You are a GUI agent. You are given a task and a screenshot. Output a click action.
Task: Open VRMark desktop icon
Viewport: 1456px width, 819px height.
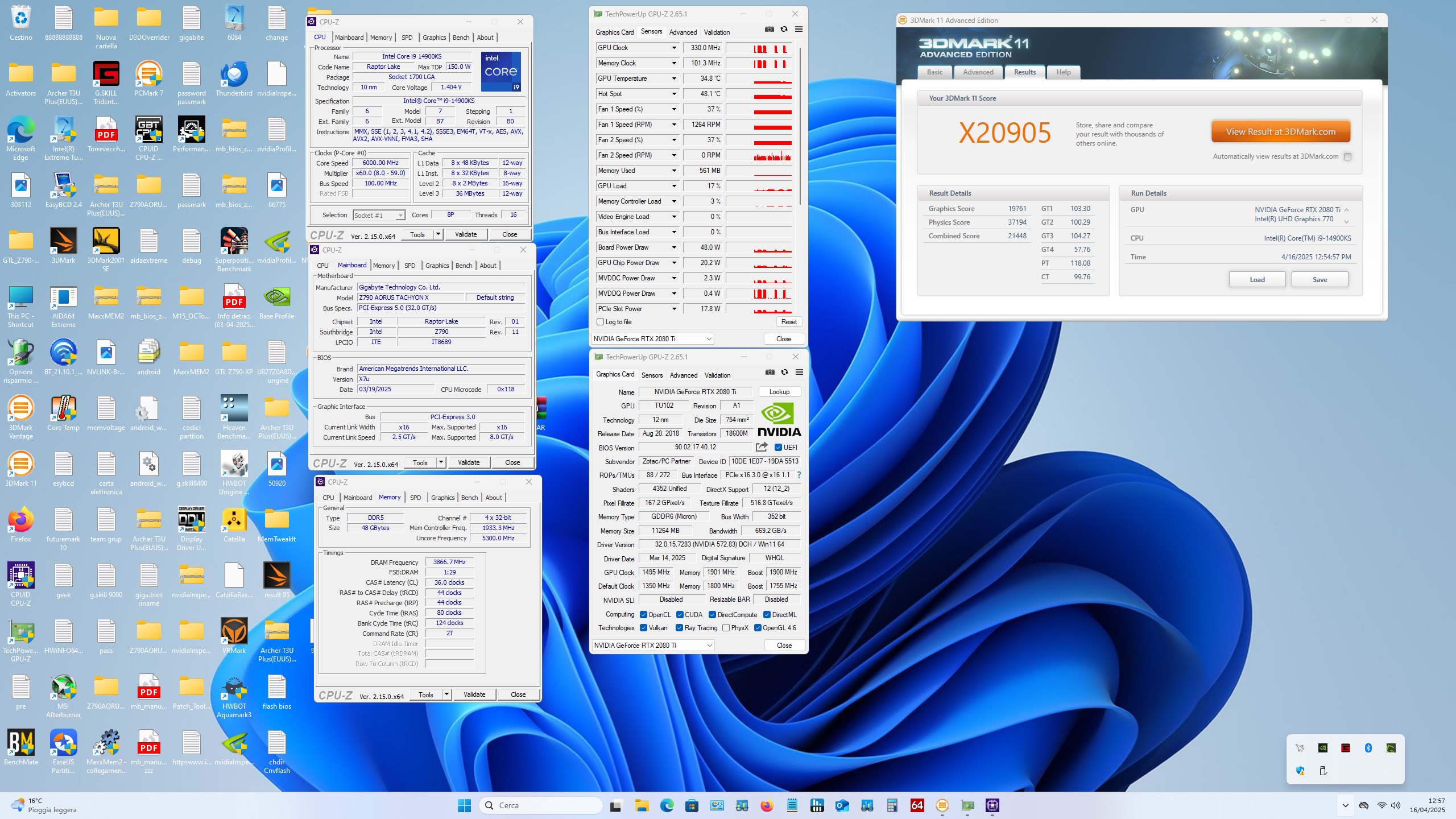tap(234, 636)
